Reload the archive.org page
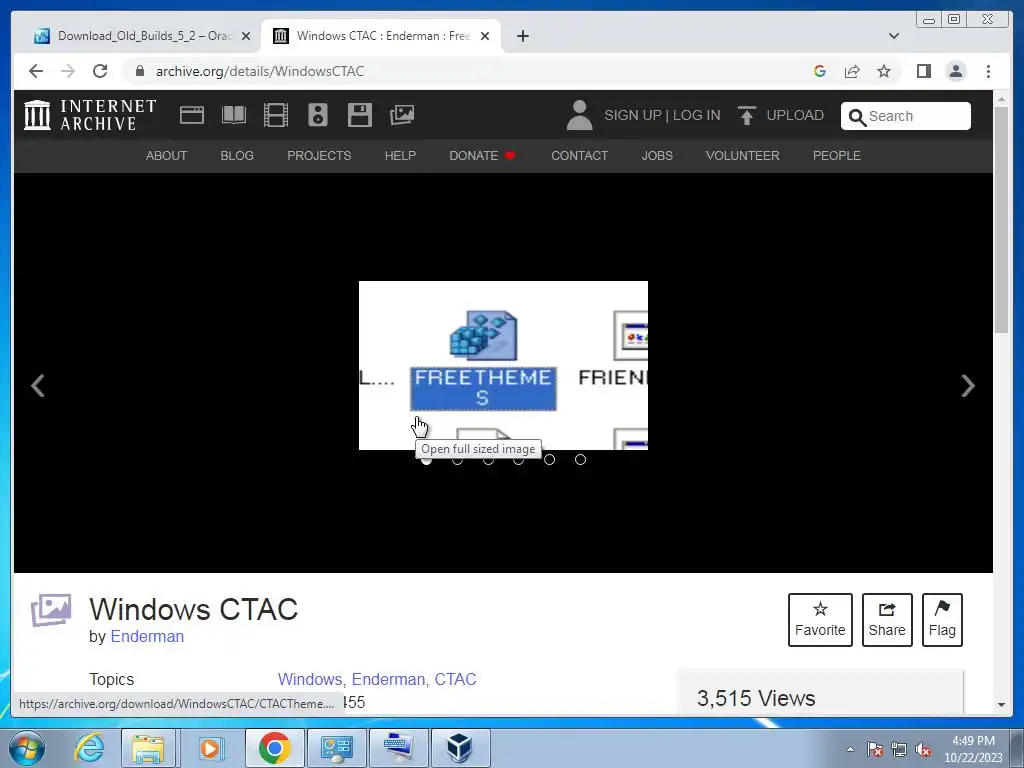The height and width of the screenshot is (768, 1024). 100,71
